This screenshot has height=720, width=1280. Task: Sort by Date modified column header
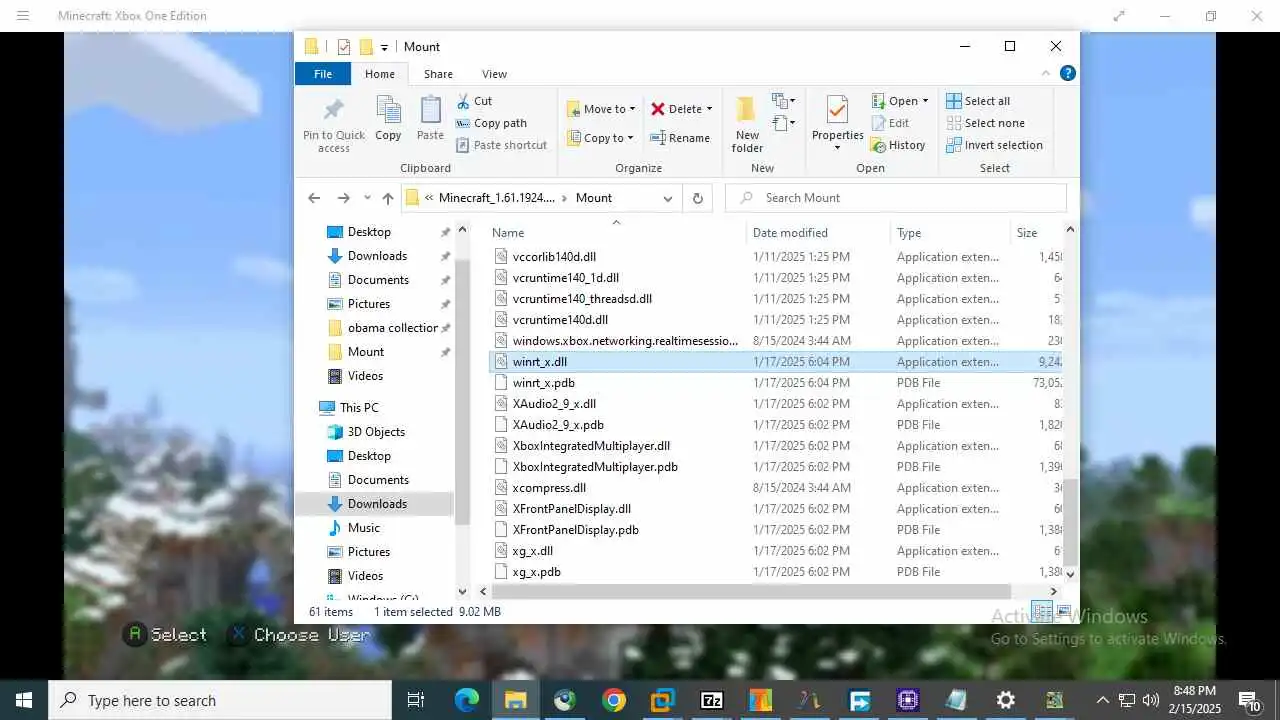818,232
